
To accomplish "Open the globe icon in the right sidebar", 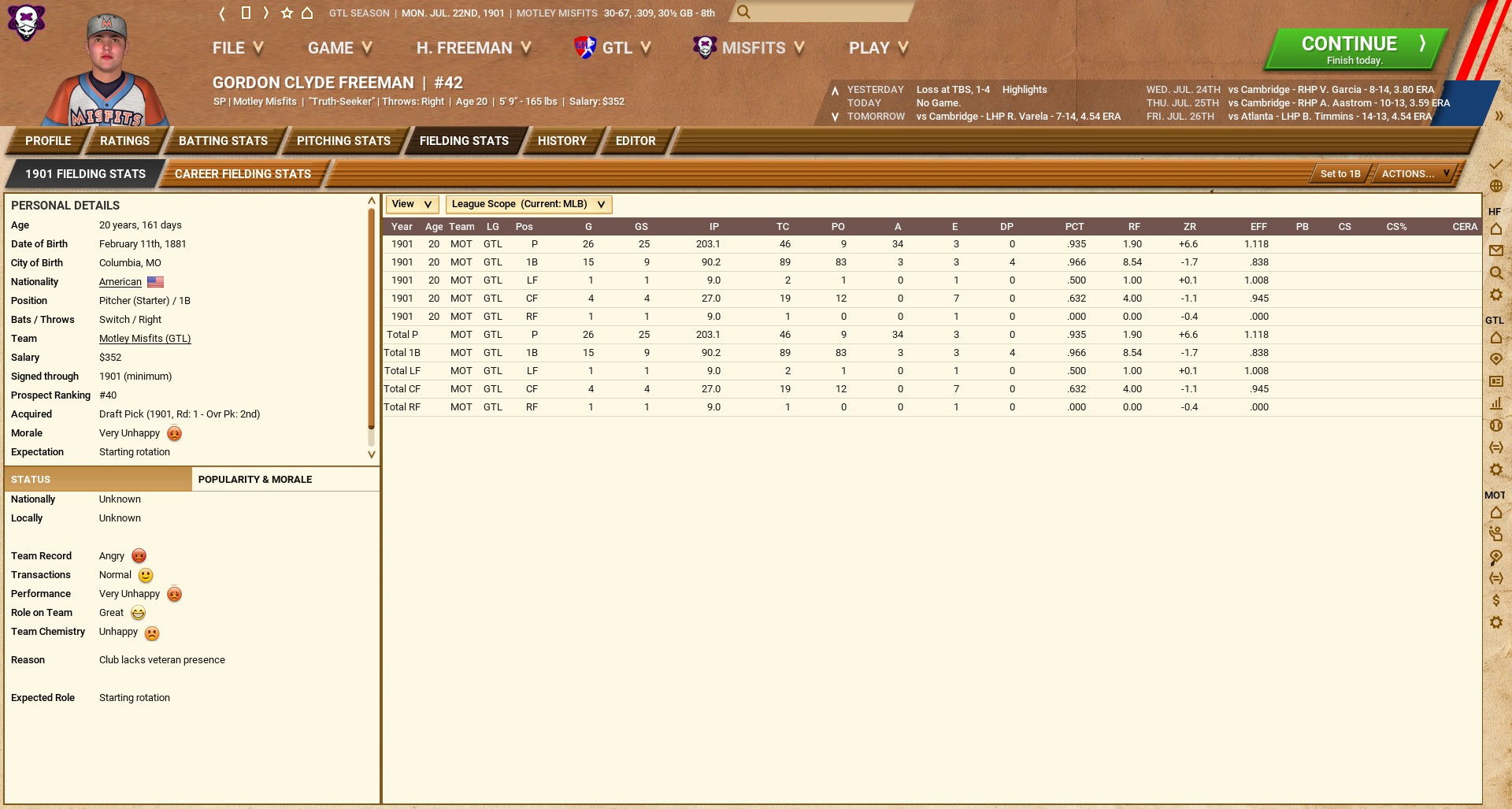I will [x=1496, y=187].
